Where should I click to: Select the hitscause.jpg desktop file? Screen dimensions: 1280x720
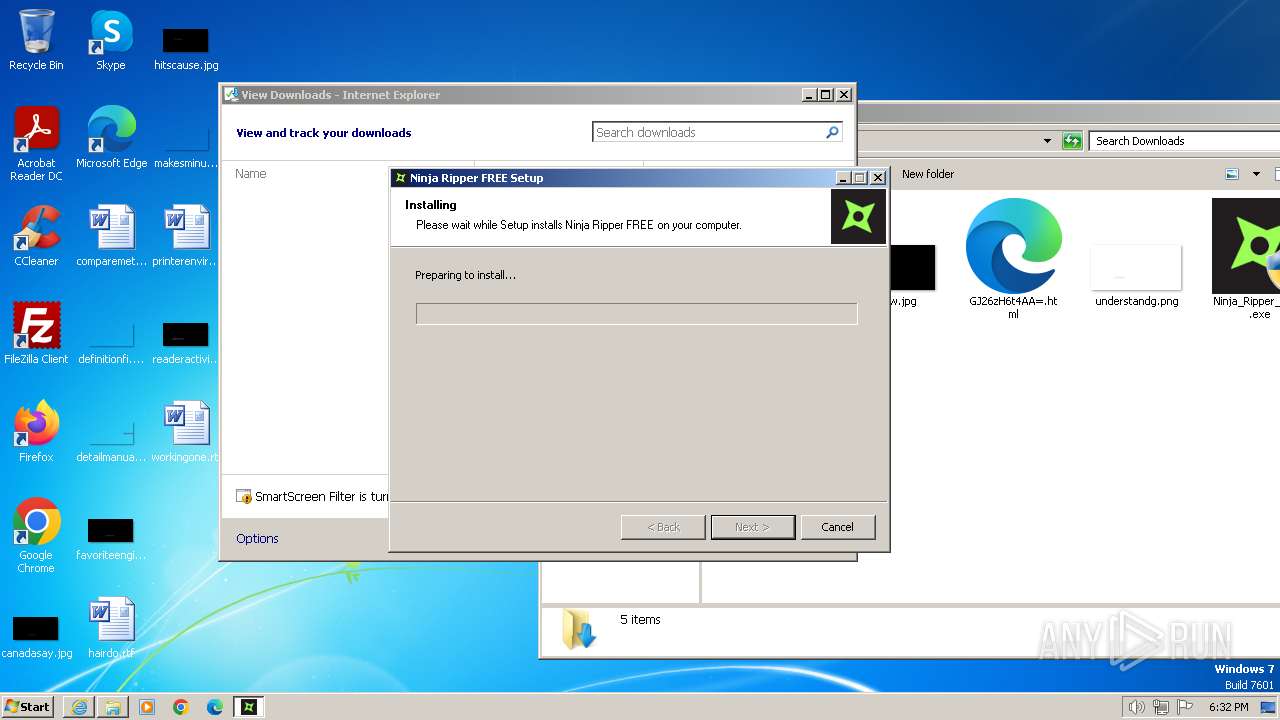pyautogui.click(x=186, y=49)
